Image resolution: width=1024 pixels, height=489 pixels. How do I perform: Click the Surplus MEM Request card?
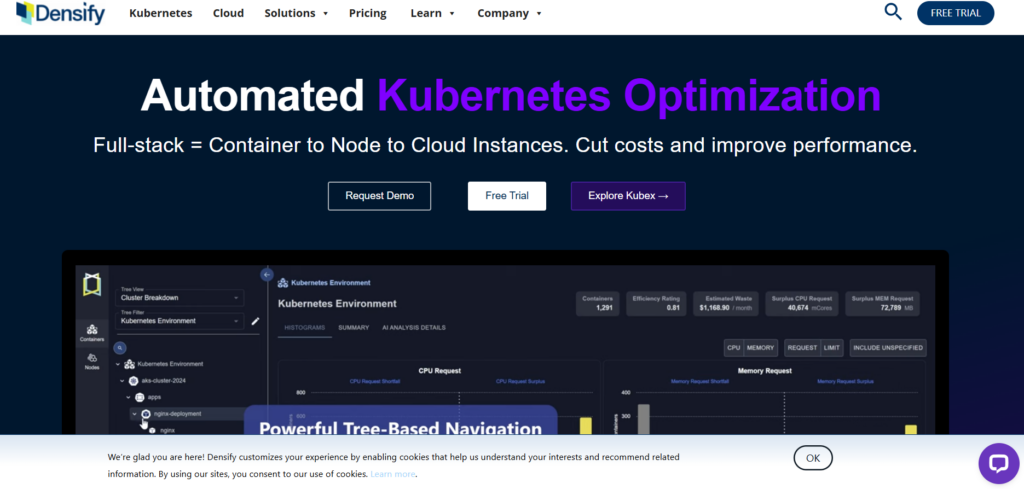pos(882,304)
